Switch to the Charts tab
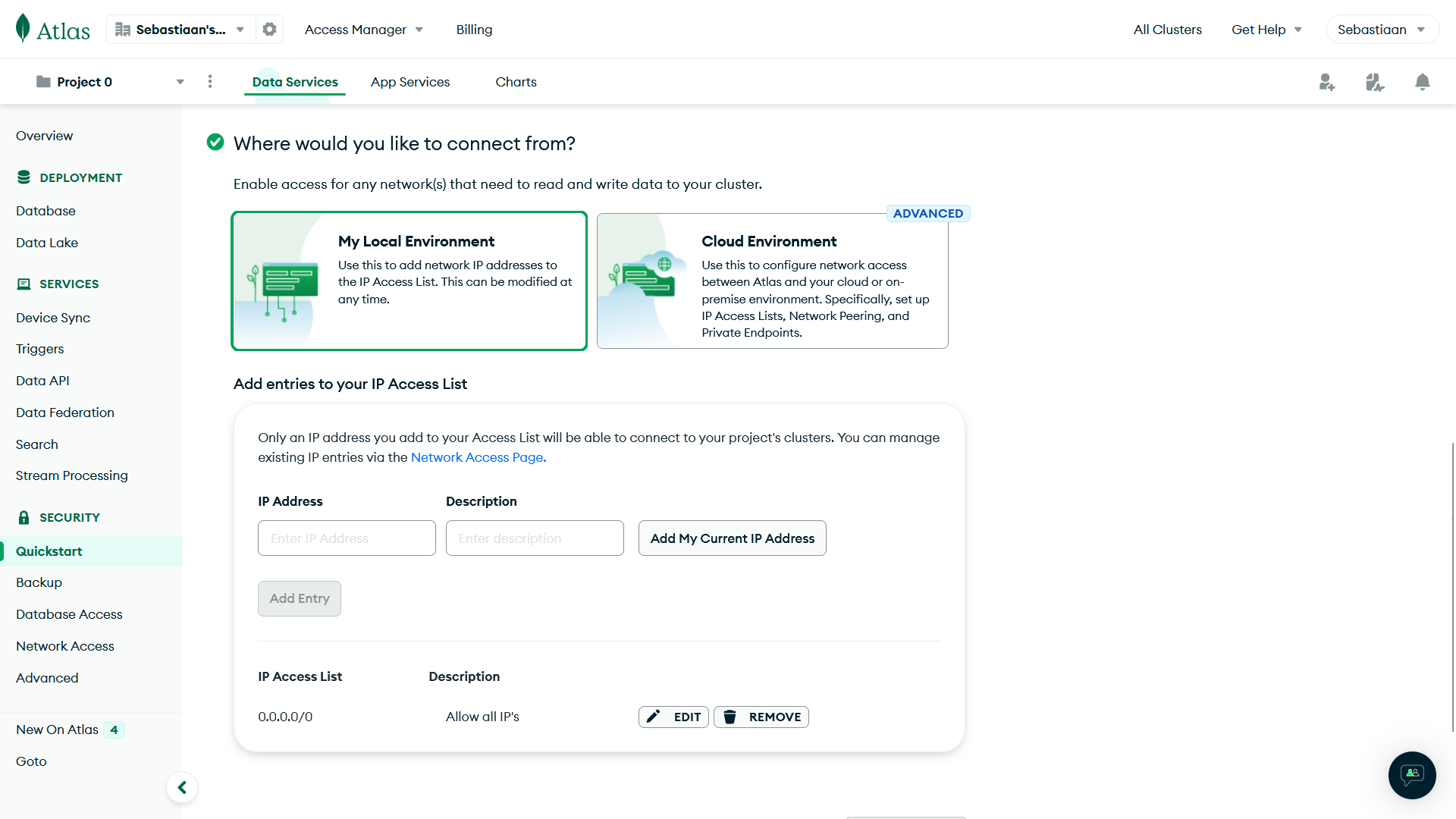This screenshot has height=819, width=1456. [x=516, y=81]
